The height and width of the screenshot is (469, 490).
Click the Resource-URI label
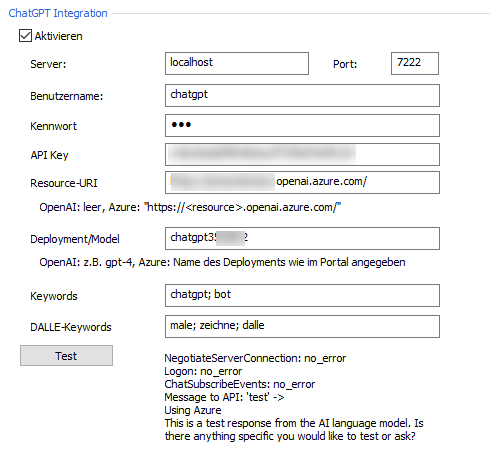64,183
